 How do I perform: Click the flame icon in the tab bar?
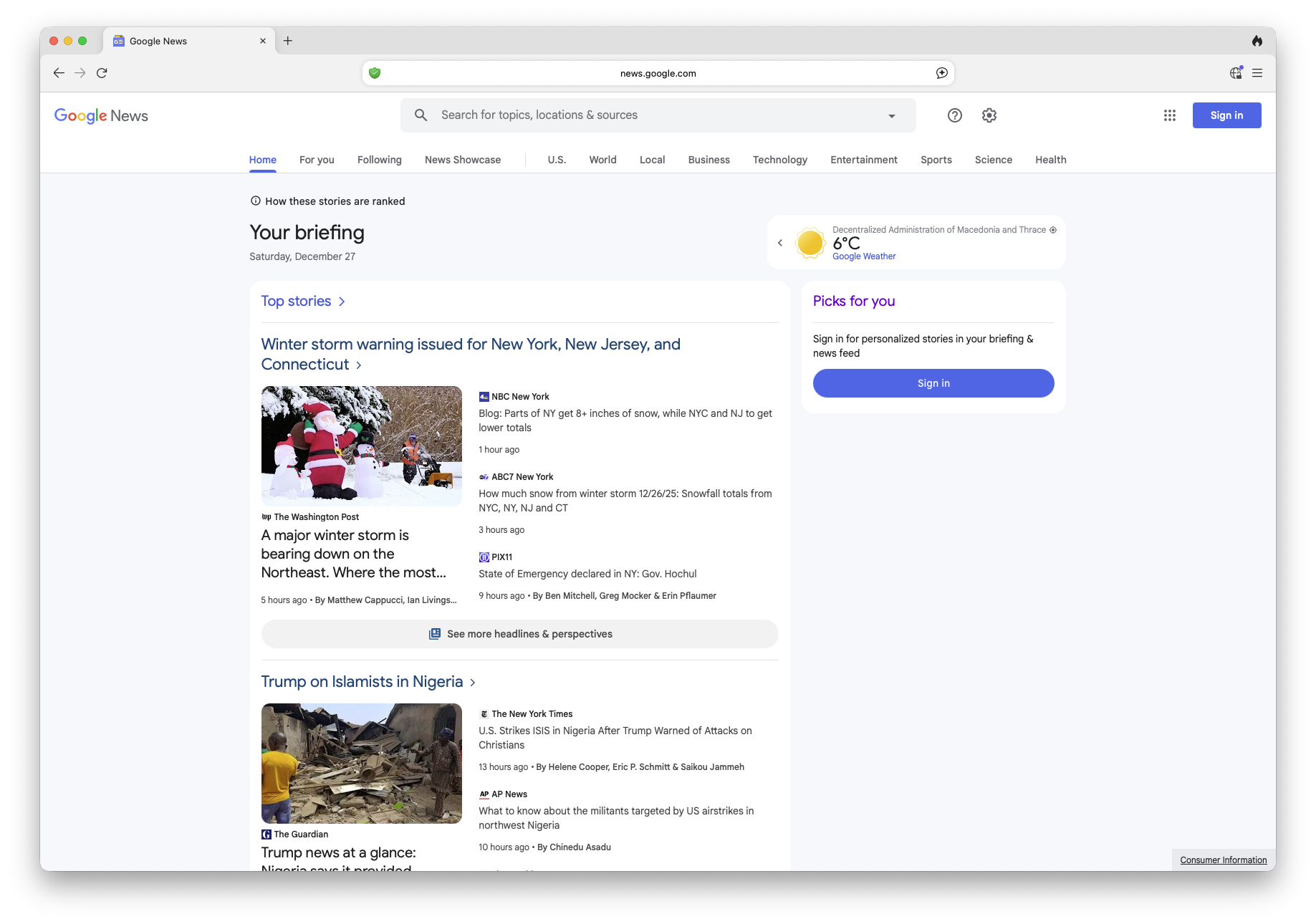pos(1257,41)
